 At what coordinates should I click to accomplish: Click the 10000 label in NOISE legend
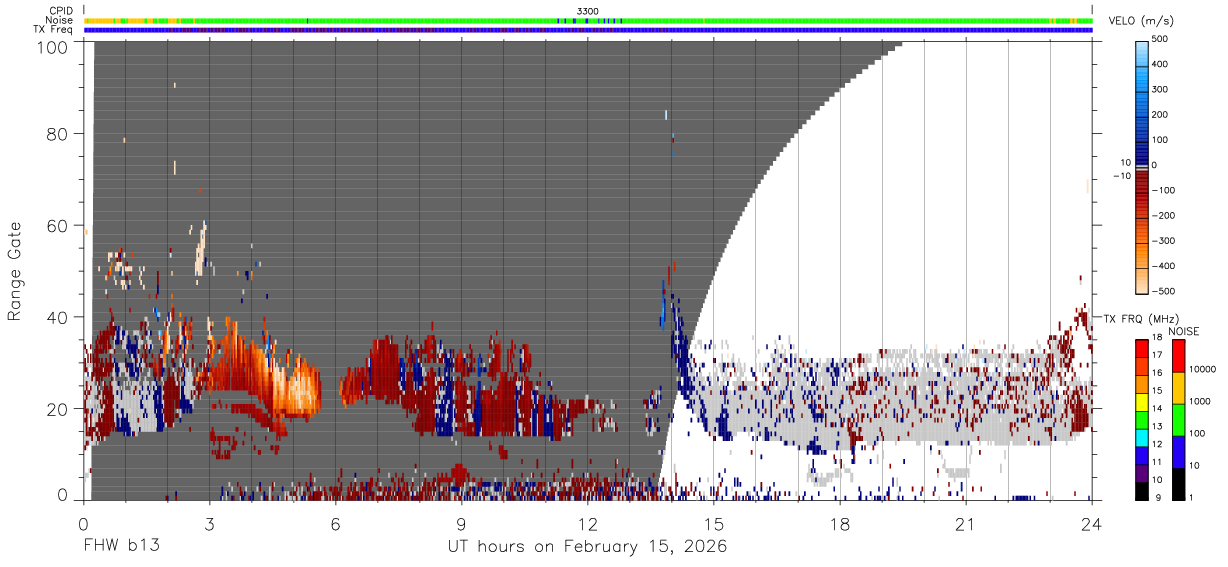point(1204,369)
